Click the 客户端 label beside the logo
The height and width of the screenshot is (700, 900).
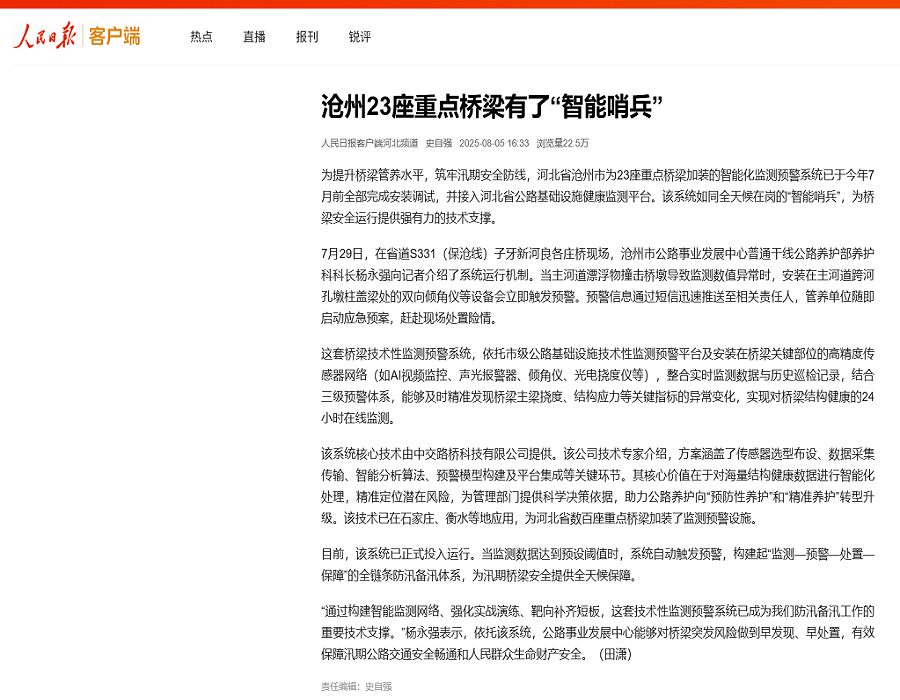tap(114, 36)
